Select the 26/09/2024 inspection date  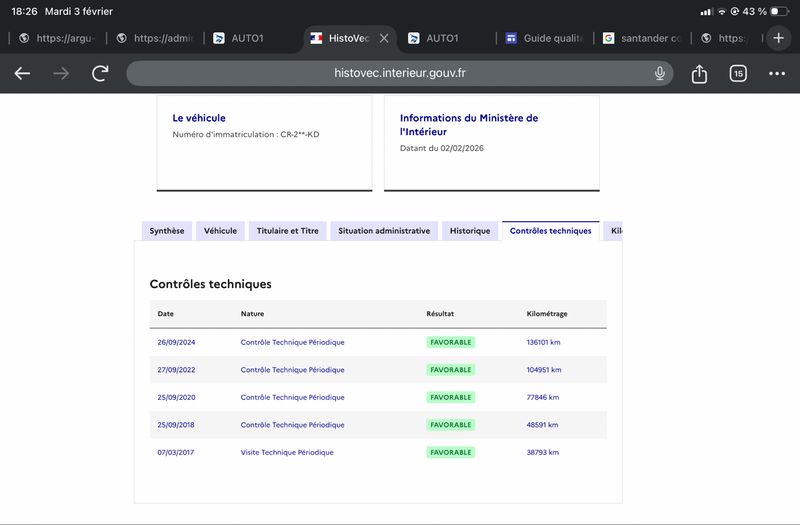pyautogui.click(x=176, y=342)
